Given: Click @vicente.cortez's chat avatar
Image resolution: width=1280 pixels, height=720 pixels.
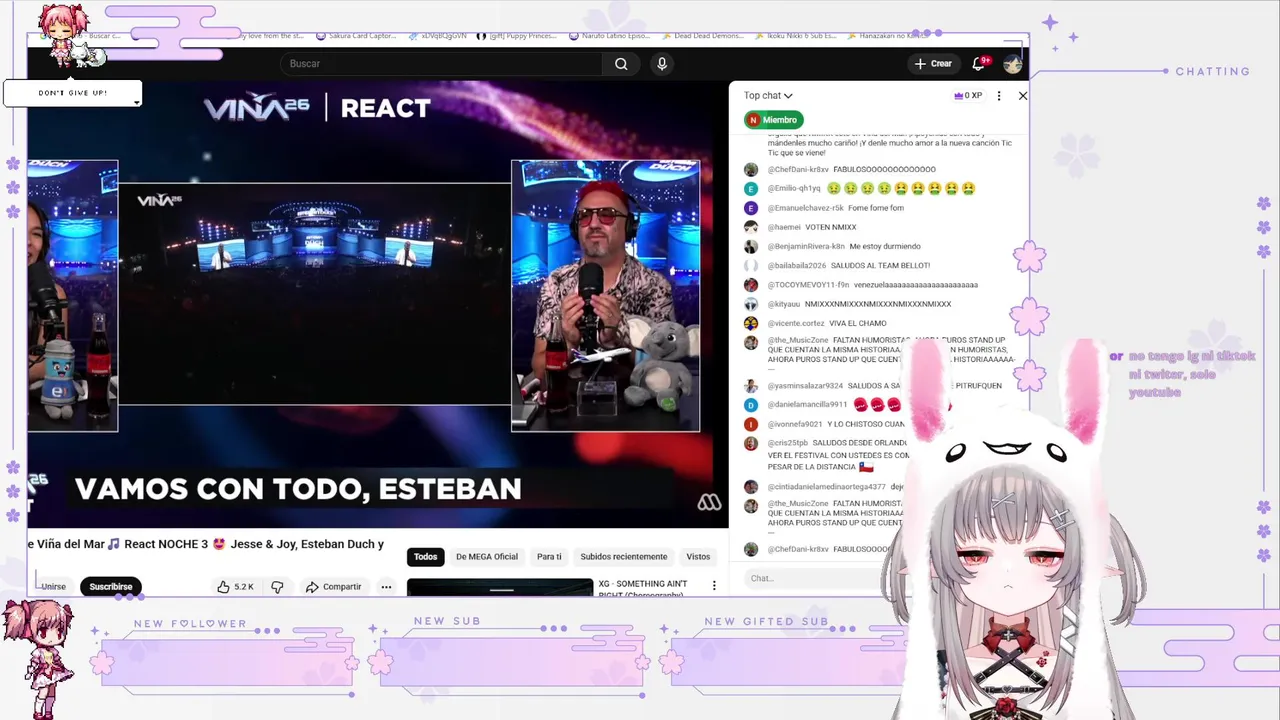Looking at the screenshot, I should click(x=751, y=323).
